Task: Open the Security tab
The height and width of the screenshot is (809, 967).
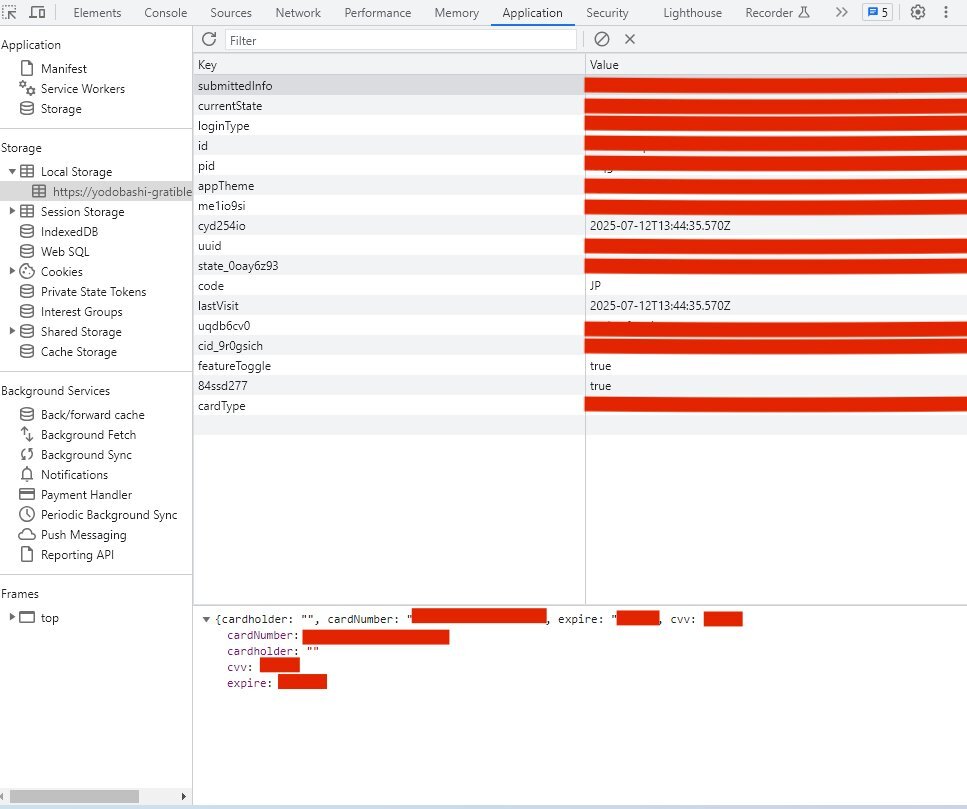Action: [x=607, y=12]
